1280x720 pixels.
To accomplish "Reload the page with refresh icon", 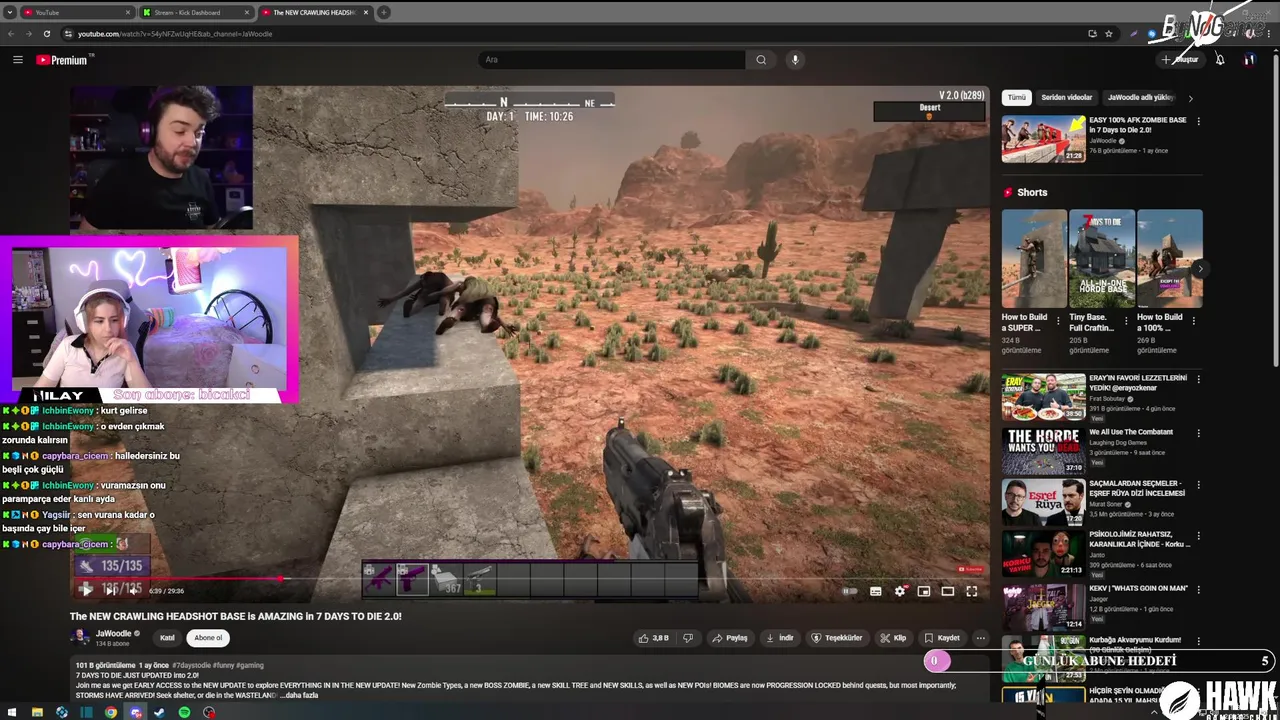I will (47, 33).
